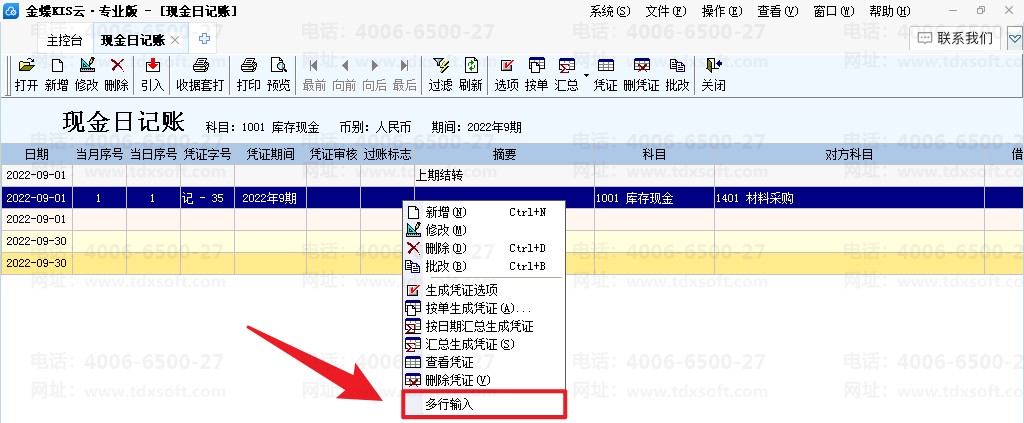Close the 现金日记账 tab

tap(174, 40)
